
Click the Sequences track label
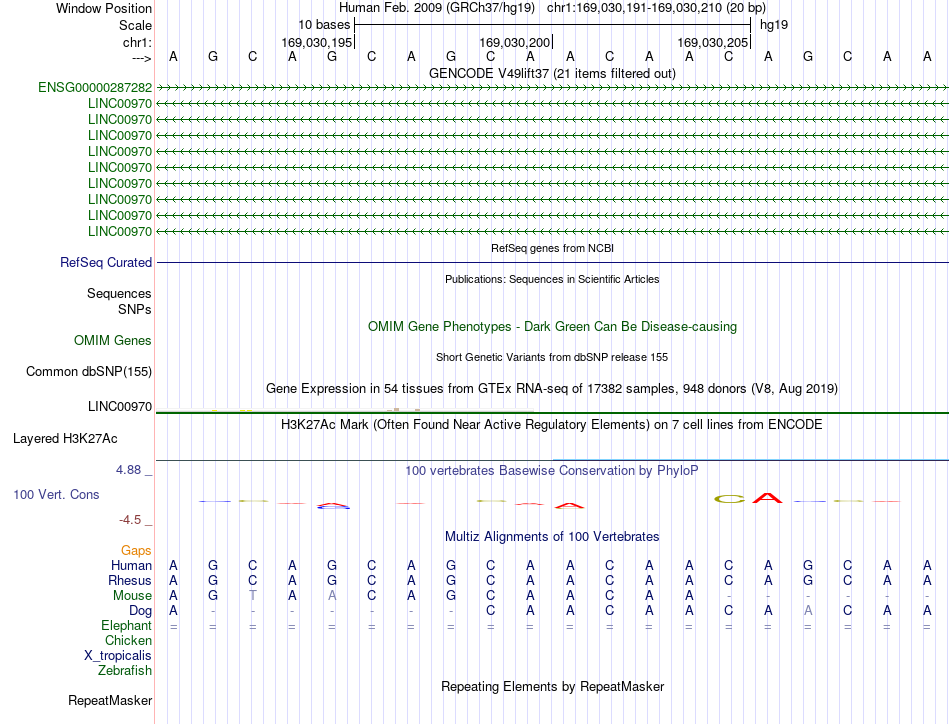coord(119,293)
